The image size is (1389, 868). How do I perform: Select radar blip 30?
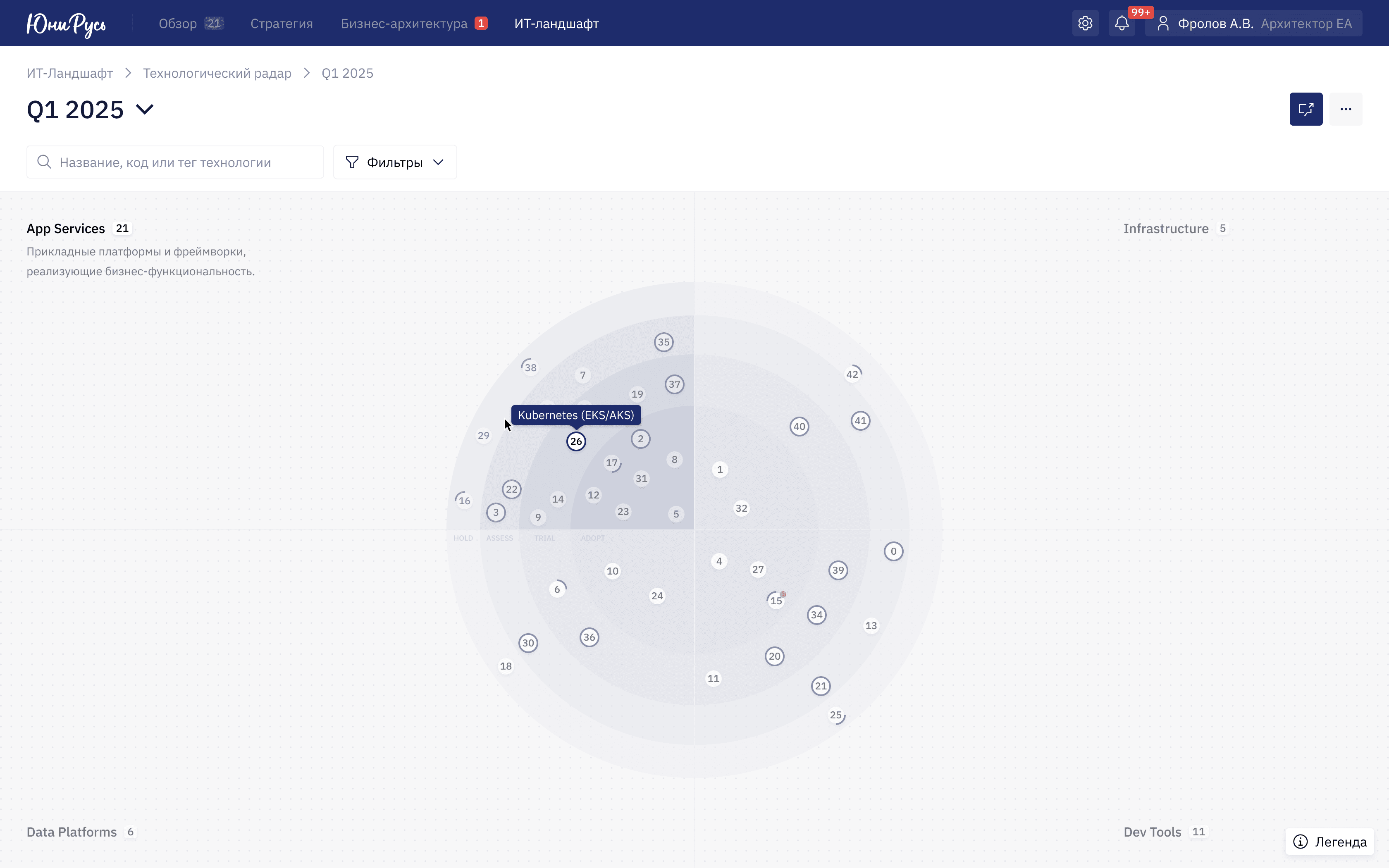pos(528,643)
